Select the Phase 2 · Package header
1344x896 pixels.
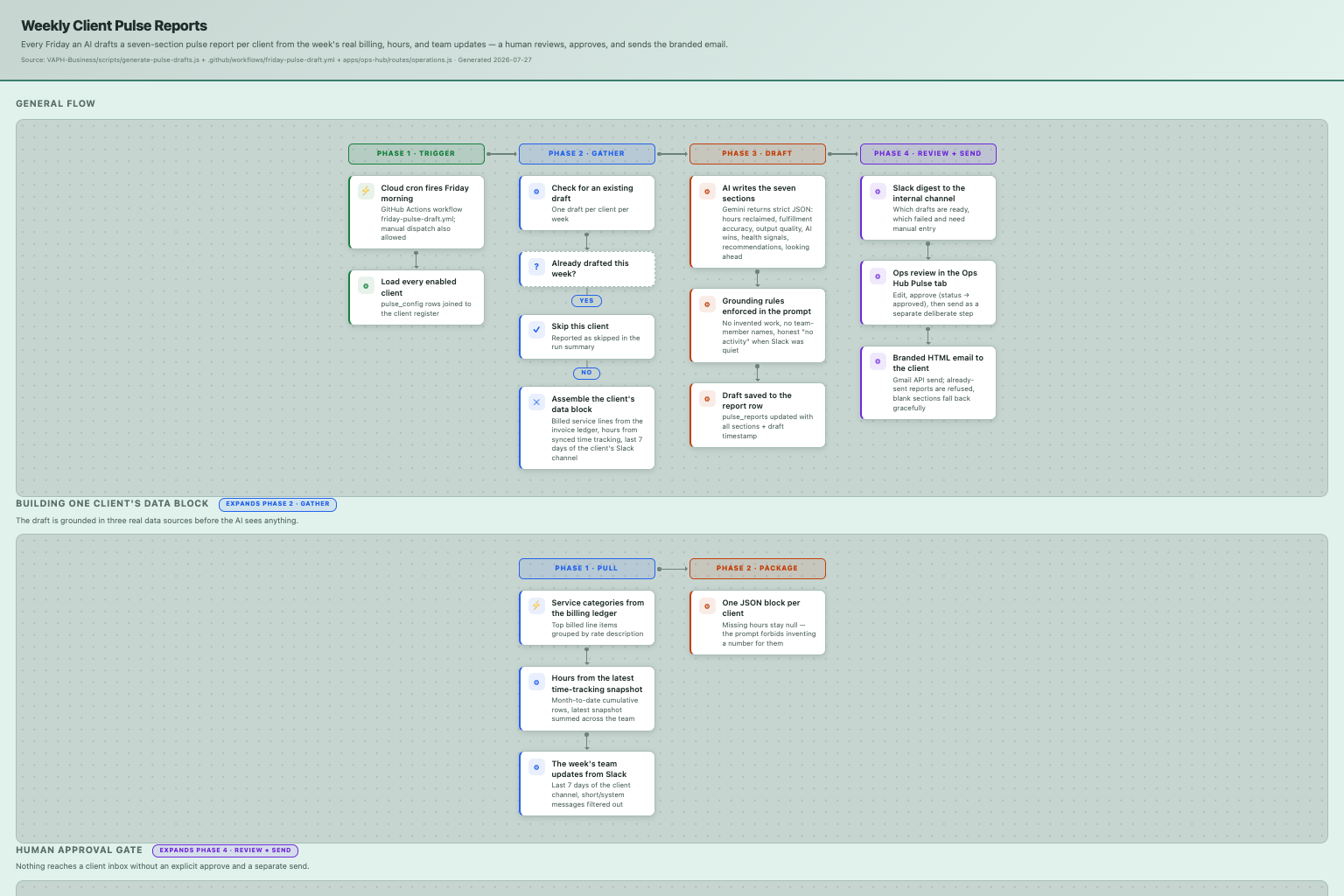click(758, 569)
